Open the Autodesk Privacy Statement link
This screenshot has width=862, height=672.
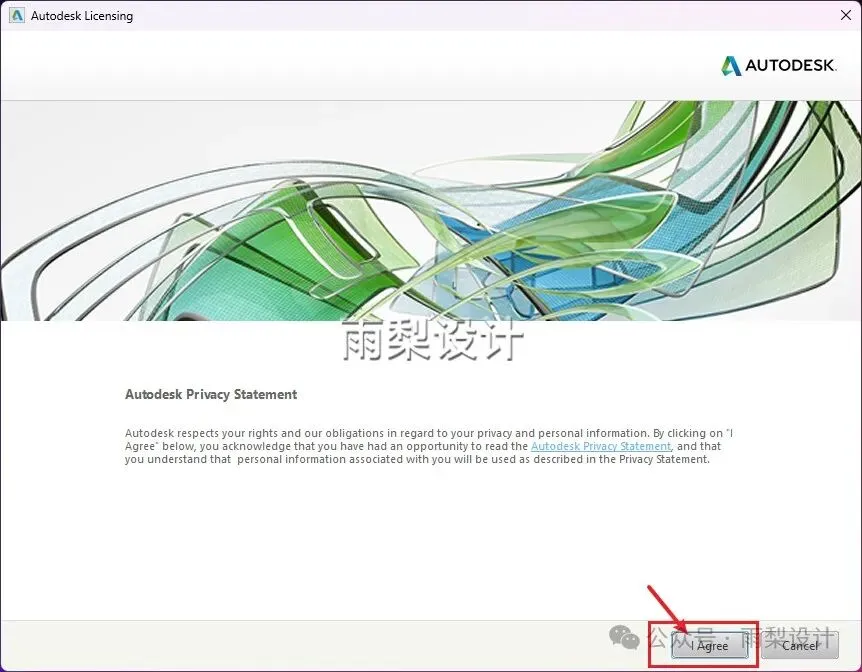[x=600, y=446]
